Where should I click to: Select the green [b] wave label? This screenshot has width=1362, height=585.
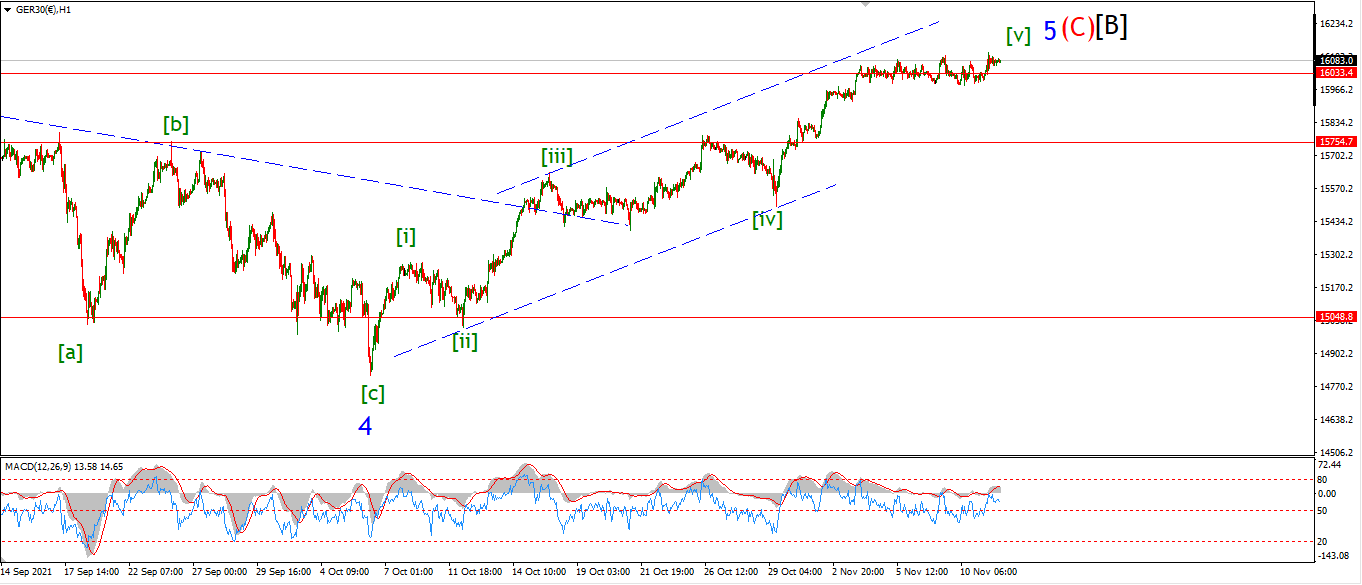[176, 125]
